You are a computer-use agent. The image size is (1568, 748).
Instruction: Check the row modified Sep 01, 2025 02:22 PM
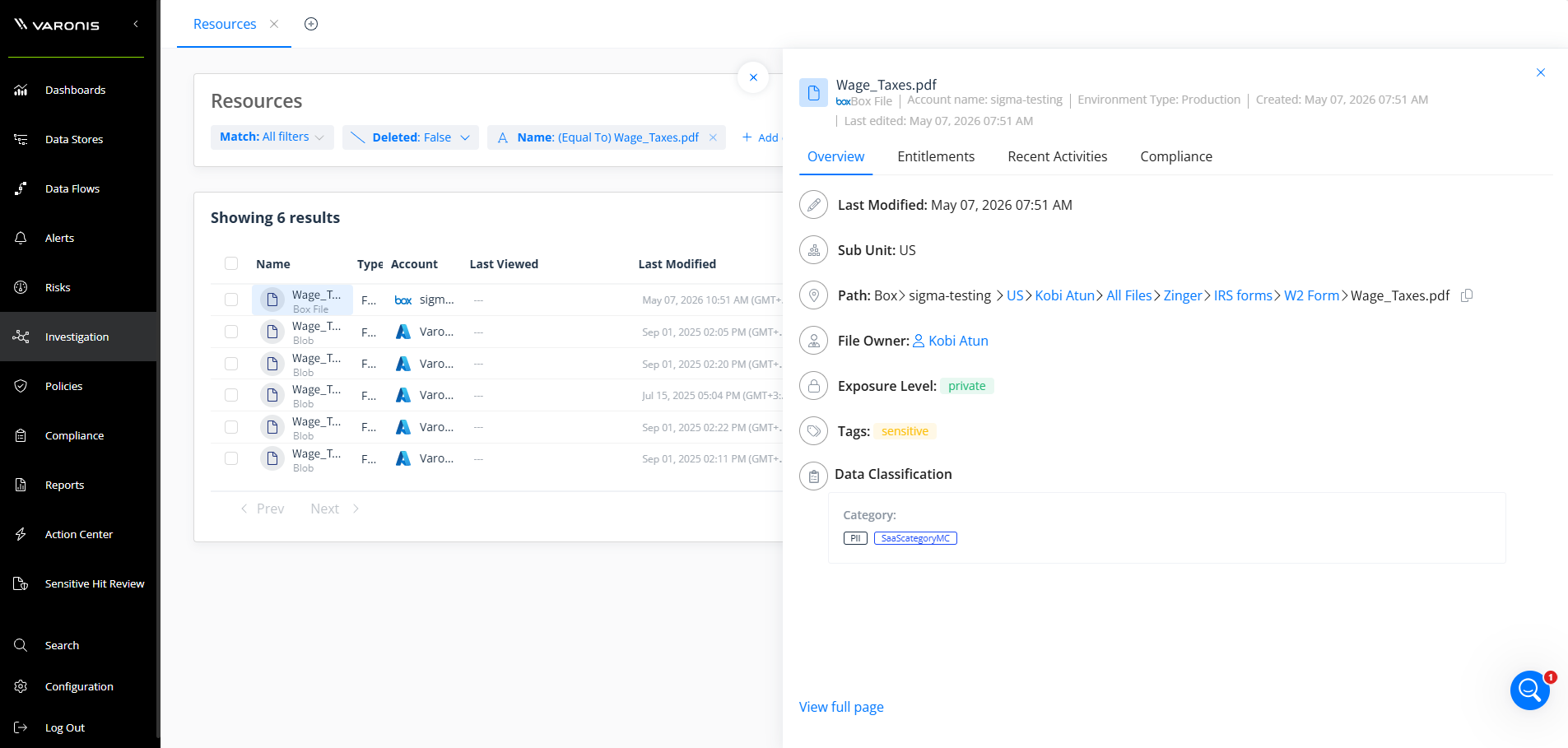coord(231,427)
